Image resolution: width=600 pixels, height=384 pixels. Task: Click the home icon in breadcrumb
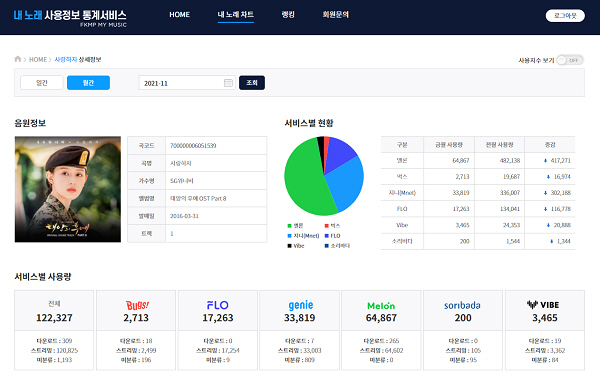[18, 59]
